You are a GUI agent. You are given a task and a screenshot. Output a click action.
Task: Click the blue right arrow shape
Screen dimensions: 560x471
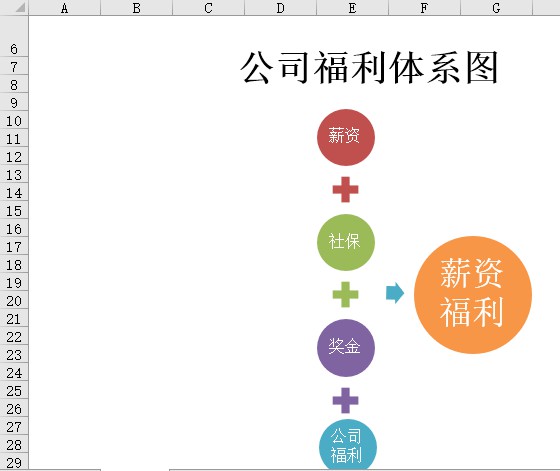tap(395, 293)
